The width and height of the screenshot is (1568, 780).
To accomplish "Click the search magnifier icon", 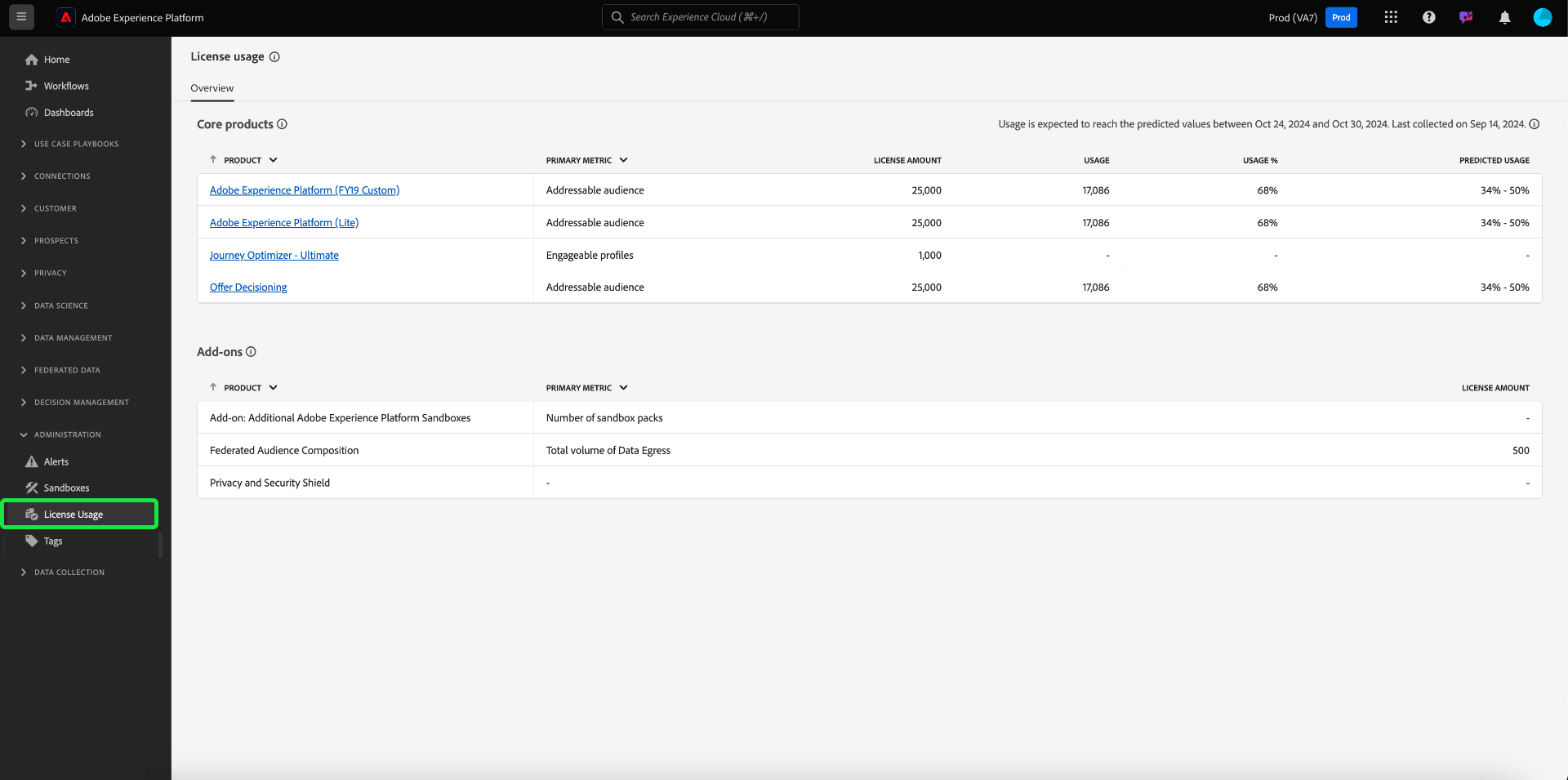I will tap(617, 17).
